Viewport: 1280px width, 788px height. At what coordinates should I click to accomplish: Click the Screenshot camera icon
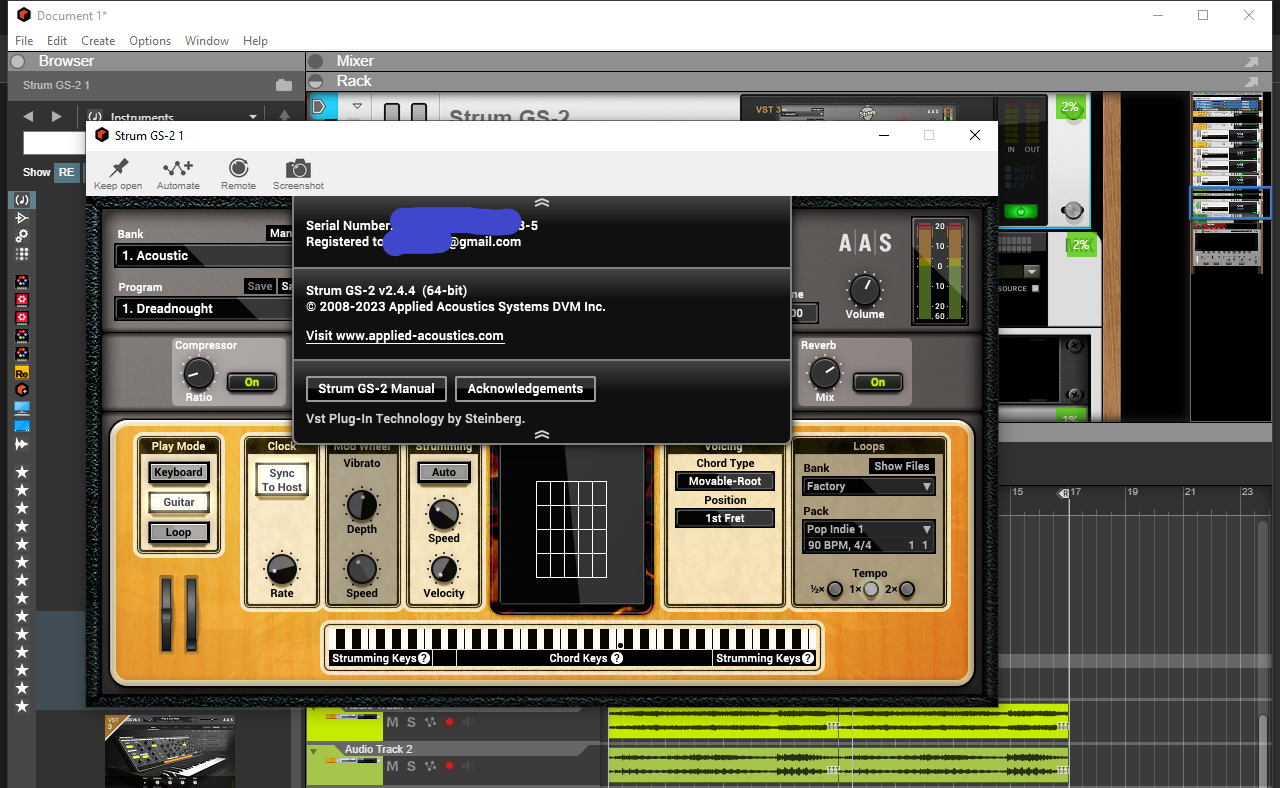[298, 168]
